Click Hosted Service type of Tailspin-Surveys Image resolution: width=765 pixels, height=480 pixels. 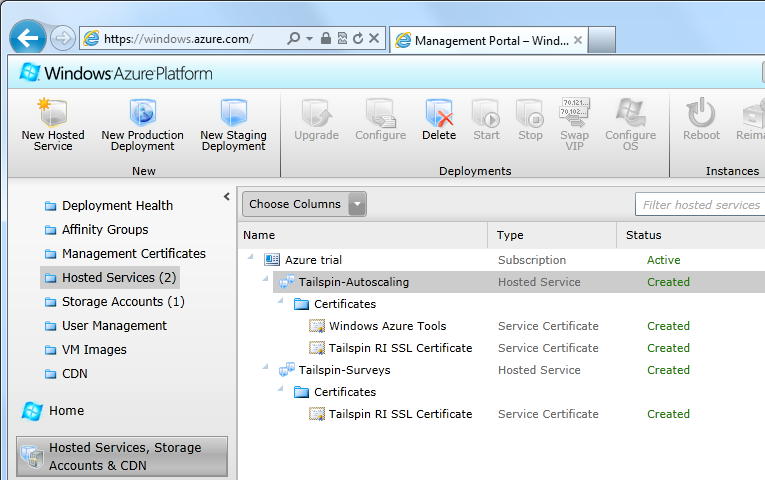[539, 370]
